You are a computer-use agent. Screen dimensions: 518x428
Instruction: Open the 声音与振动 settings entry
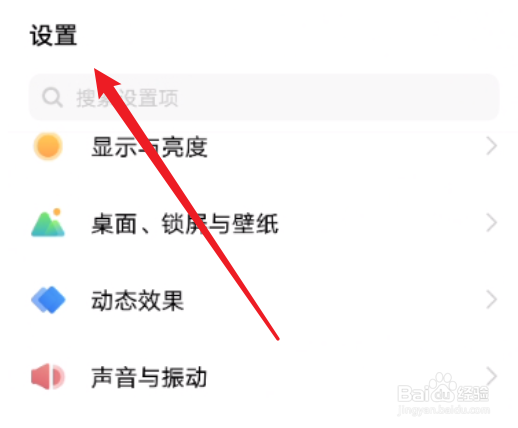(259, 377)
